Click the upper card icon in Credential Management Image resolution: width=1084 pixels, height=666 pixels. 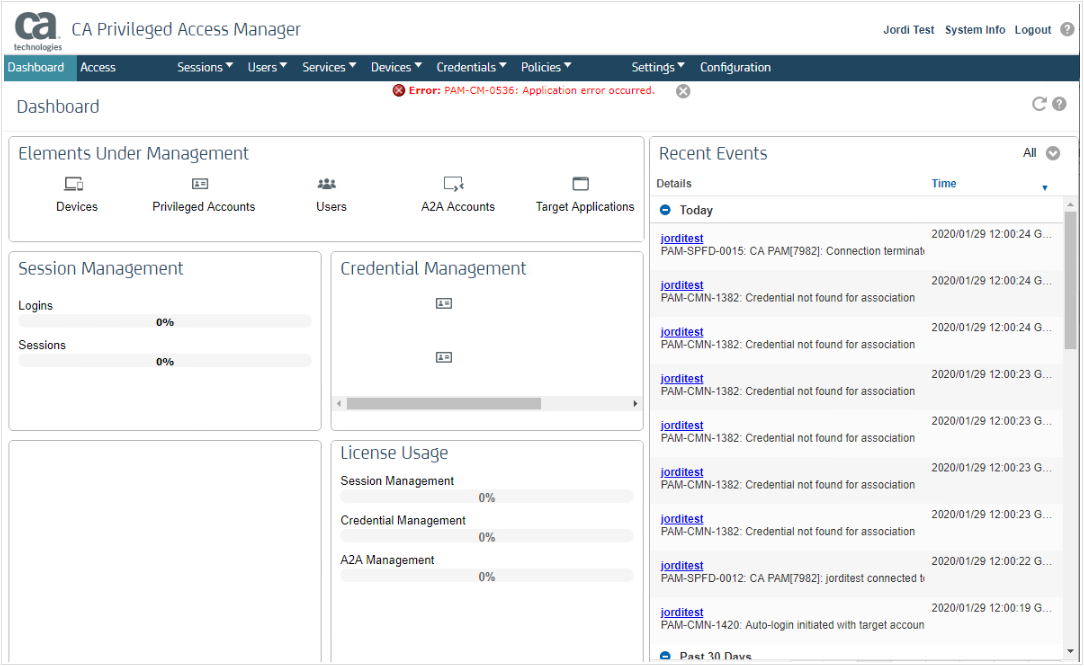pos(444,304)
